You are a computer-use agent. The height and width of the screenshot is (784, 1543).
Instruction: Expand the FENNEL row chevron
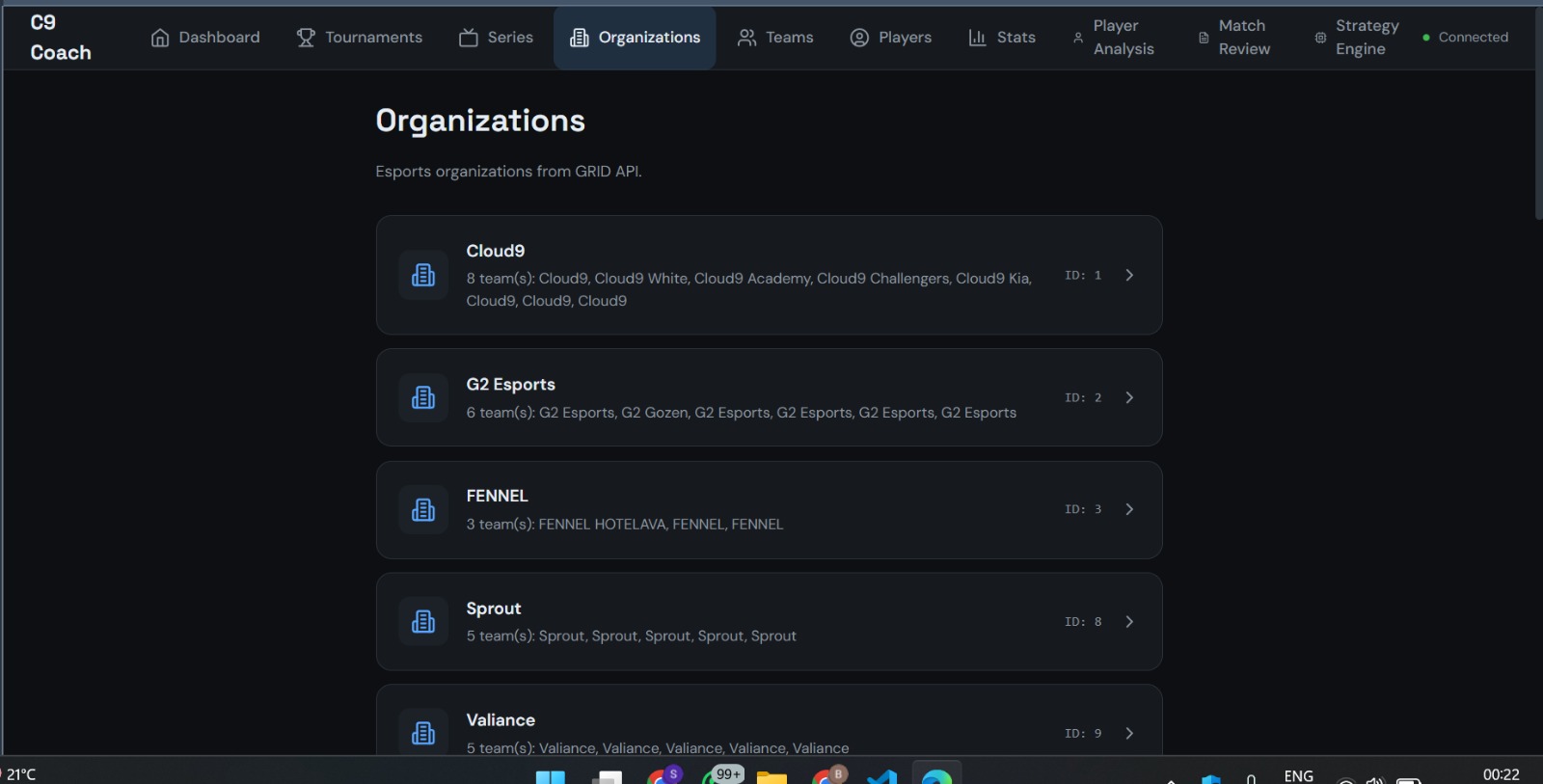[1129, 509]
